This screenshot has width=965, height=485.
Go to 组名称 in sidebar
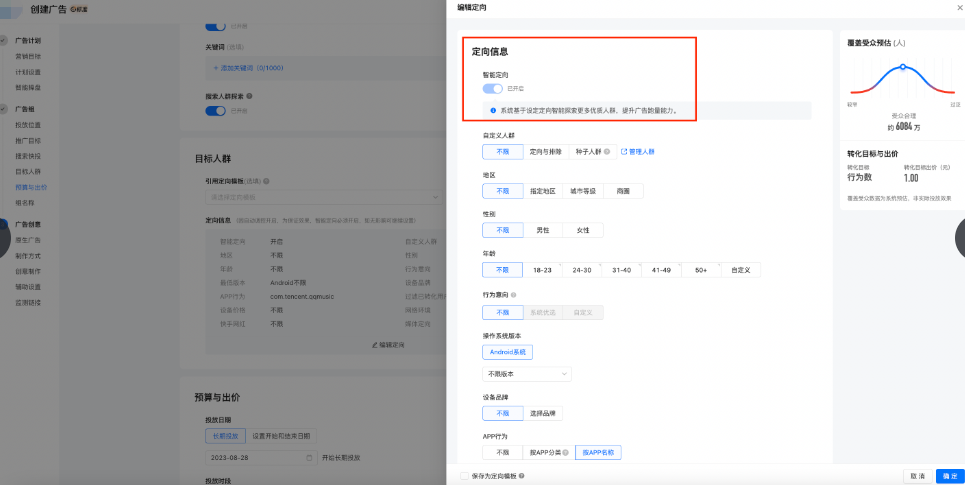click(25, 202)
